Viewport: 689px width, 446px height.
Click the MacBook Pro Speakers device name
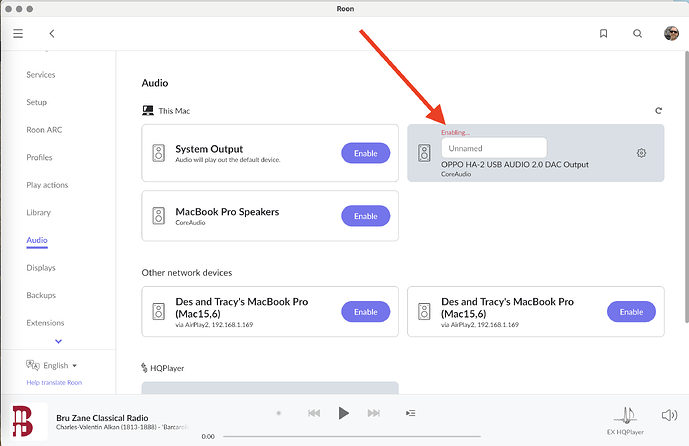(227, 212)
